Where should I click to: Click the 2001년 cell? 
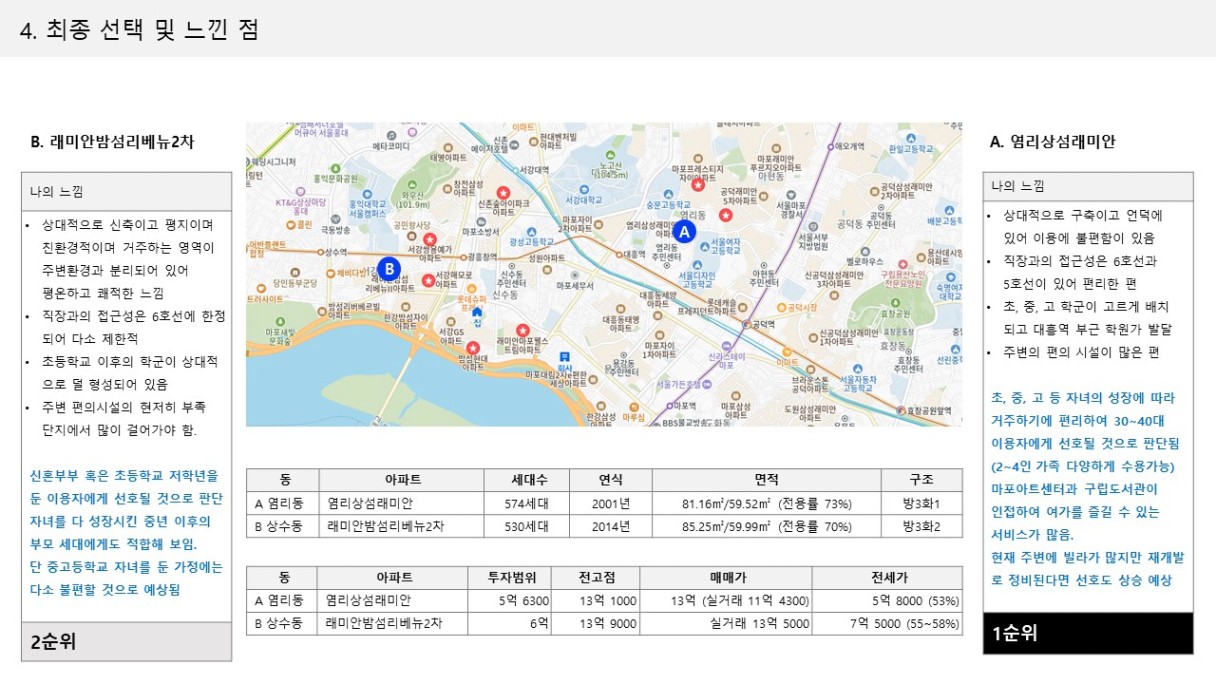(x=610, y=503)
